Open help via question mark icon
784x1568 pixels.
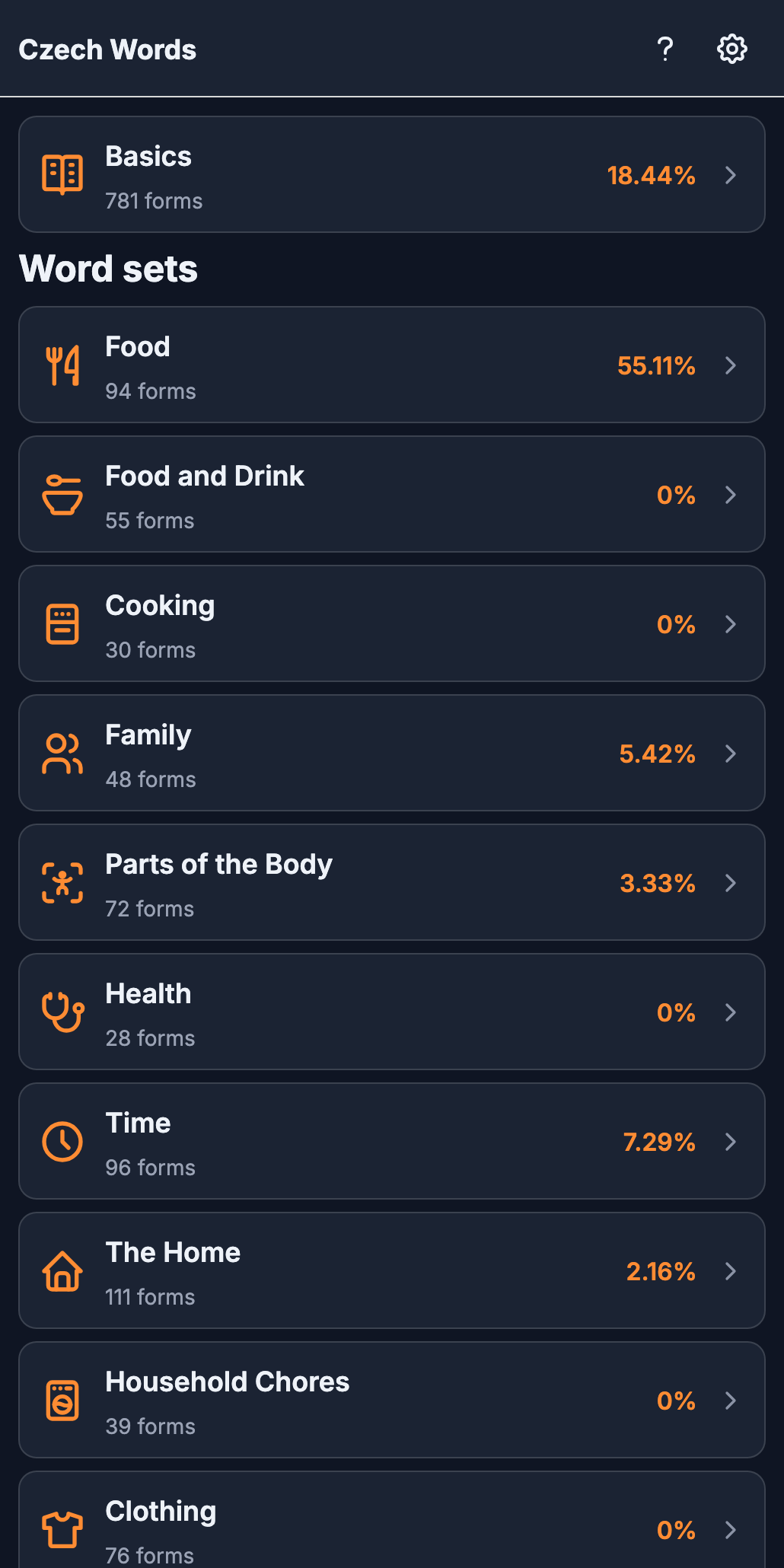[x=665, y=49]
